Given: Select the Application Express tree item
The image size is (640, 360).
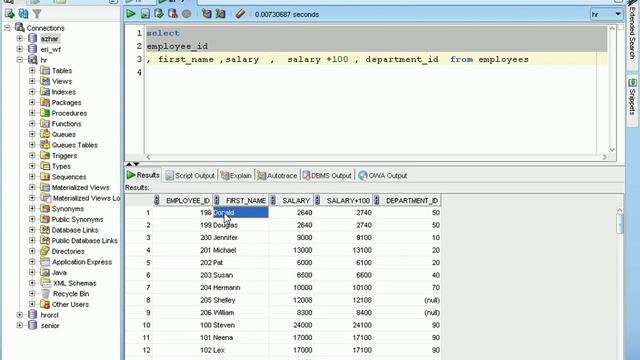Looking at the screenshot, I should pyautogui.click(x=82, y=262).
